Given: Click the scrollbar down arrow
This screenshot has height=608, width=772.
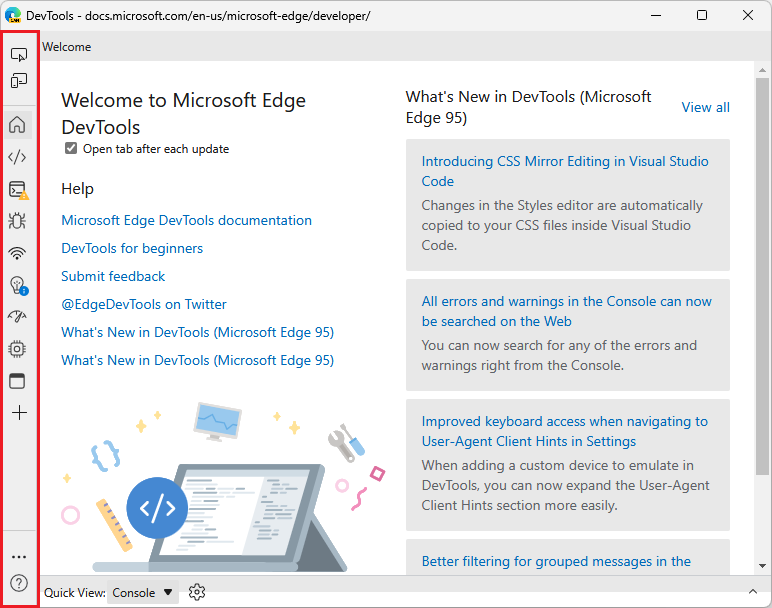Looking at the screenshot, I should [763, 566].
